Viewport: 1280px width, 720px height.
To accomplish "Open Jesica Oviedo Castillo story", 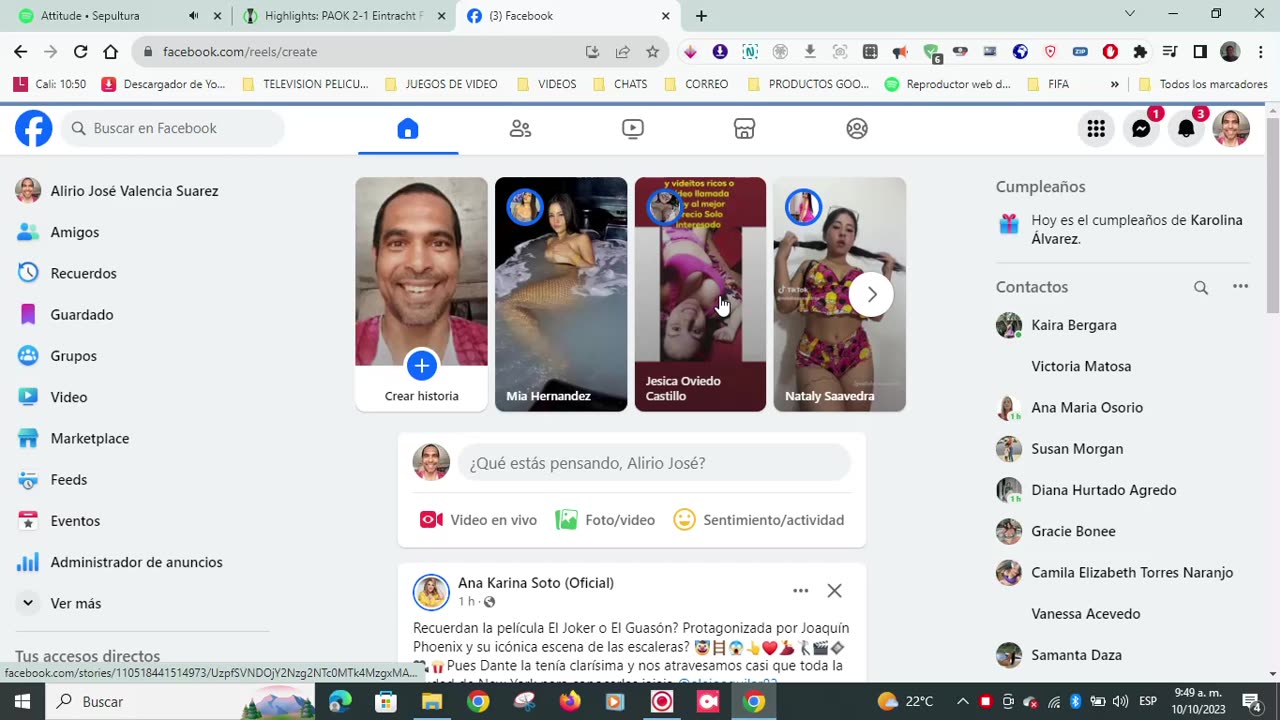I will point(700,294).
